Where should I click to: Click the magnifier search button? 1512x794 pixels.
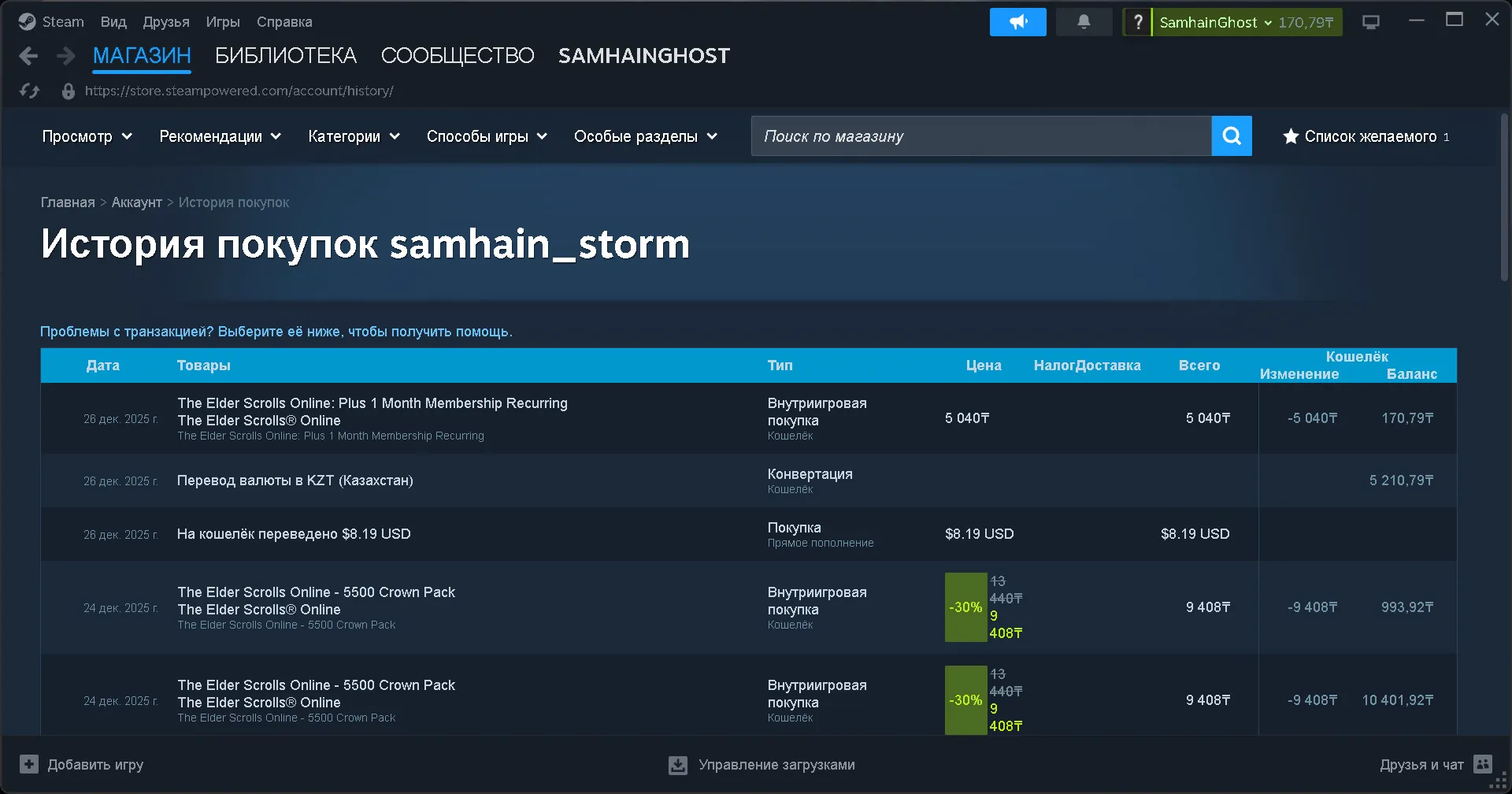(x=1232, y=136)
